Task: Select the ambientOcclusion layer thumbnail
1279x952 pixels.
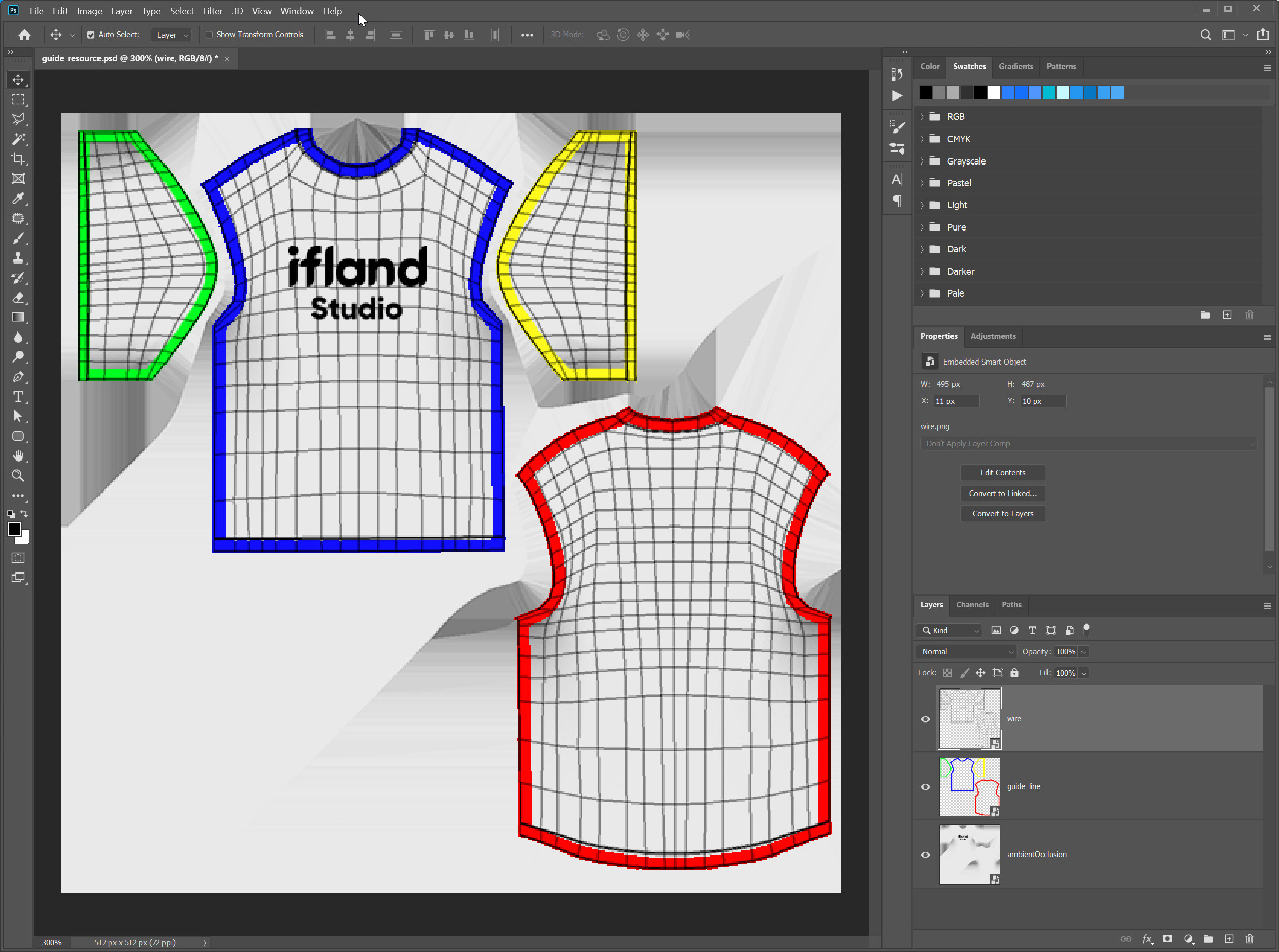Action: [970, 854]
